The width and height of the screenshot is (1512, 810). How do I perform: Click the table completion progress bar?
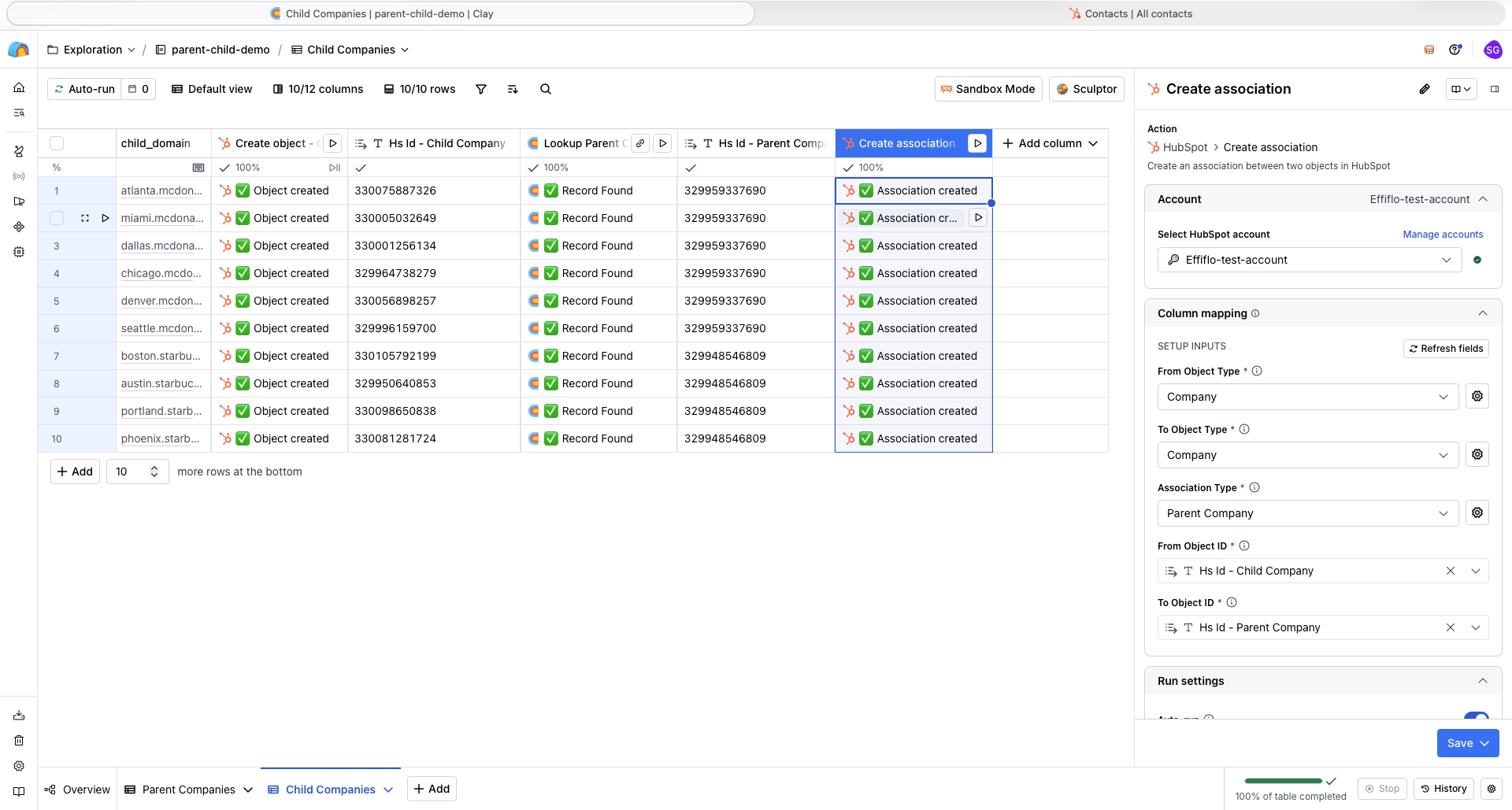1283,781
